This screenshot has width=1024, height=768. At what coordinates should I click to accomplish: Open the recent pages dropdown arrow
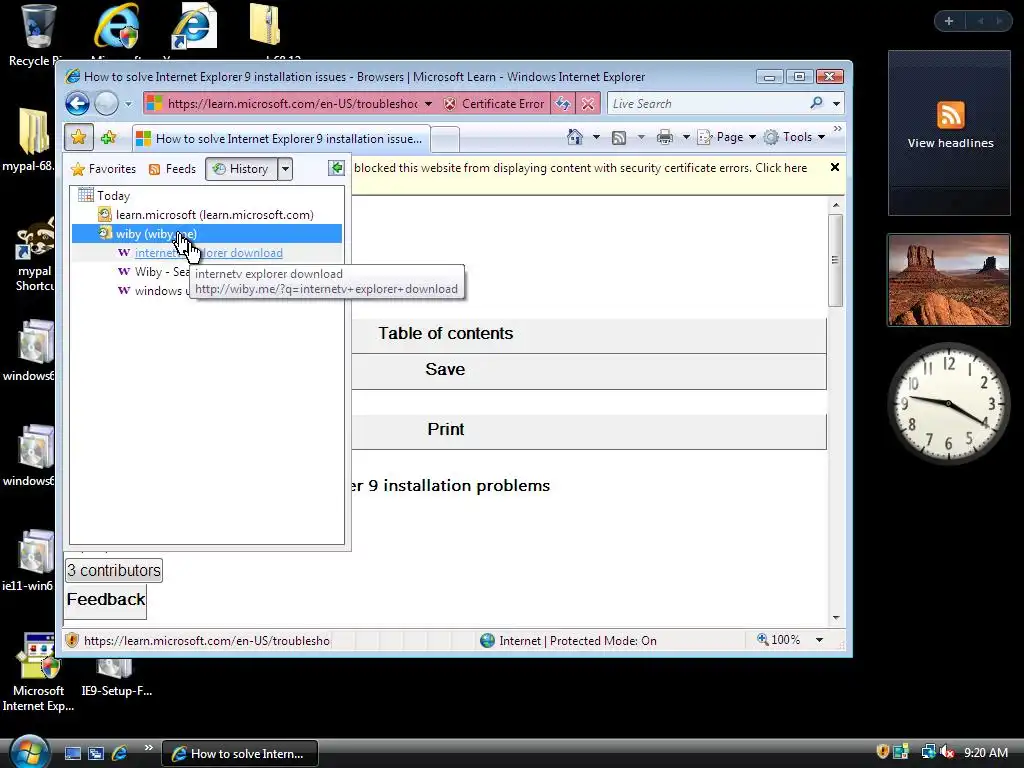click(x=129, y=104)
